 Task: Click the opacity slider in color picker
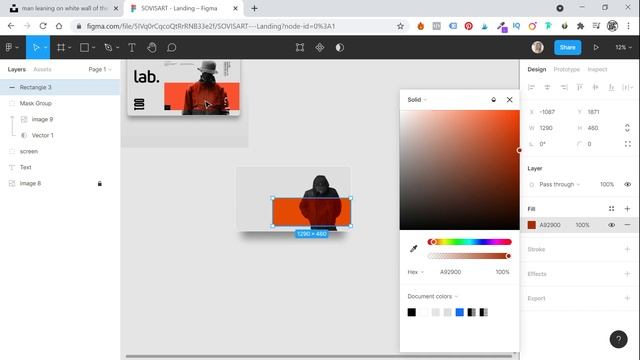tap(469, 256)
